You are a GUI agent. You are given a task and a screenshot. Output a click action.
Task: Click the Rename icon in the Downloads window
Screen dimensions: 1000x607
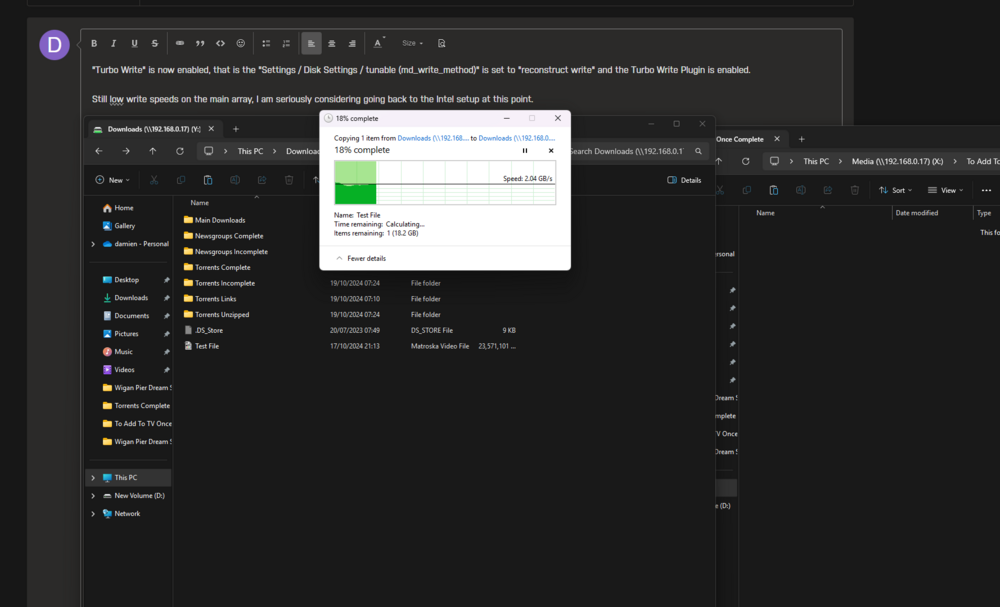coord(235,180)
